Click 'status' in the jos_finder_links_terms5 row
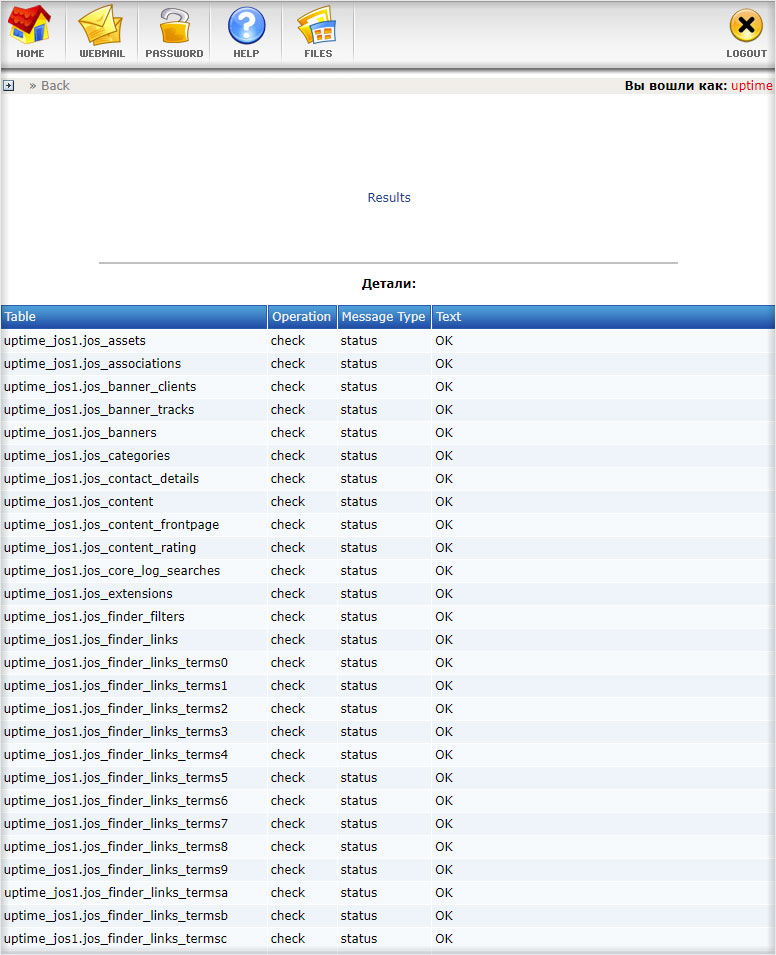Viewport: 776px width, 955px height. pyautogui.click(x=359, y=778)
